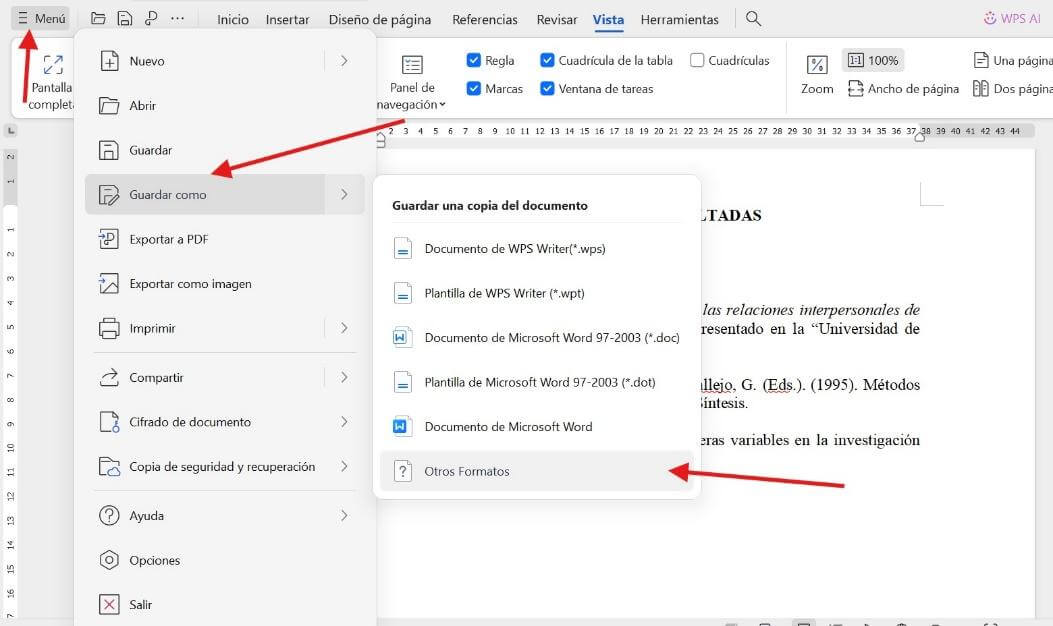The width and height of the screenshot is (1053, 626).
Task: Open the search magnifier in the ribbon
Action: (753, 18)
